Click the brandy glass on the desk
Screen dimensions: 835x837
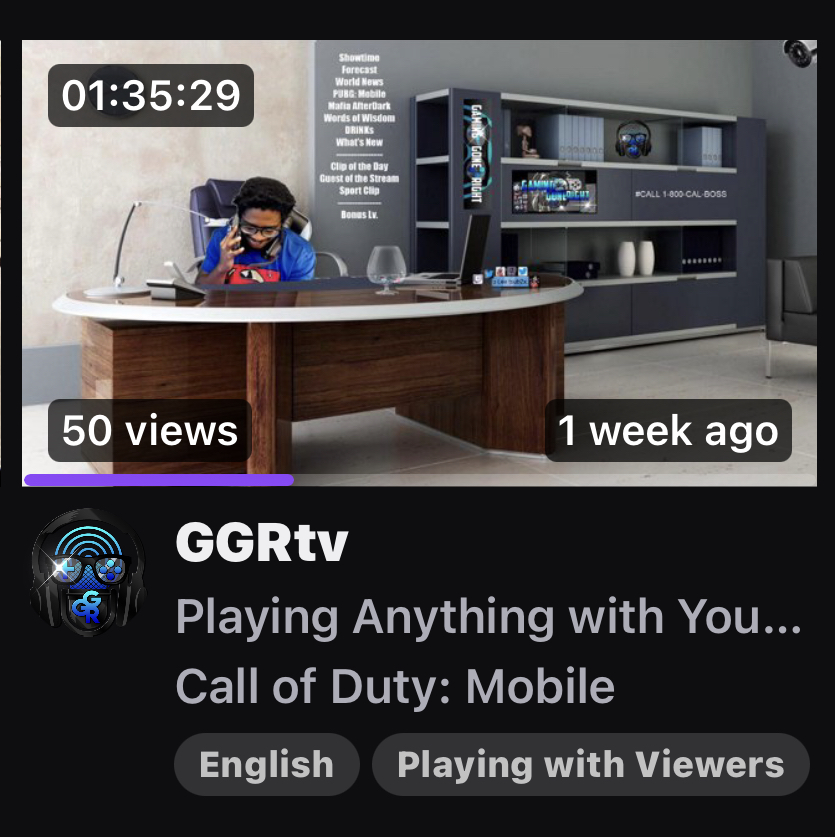[387, 269]
